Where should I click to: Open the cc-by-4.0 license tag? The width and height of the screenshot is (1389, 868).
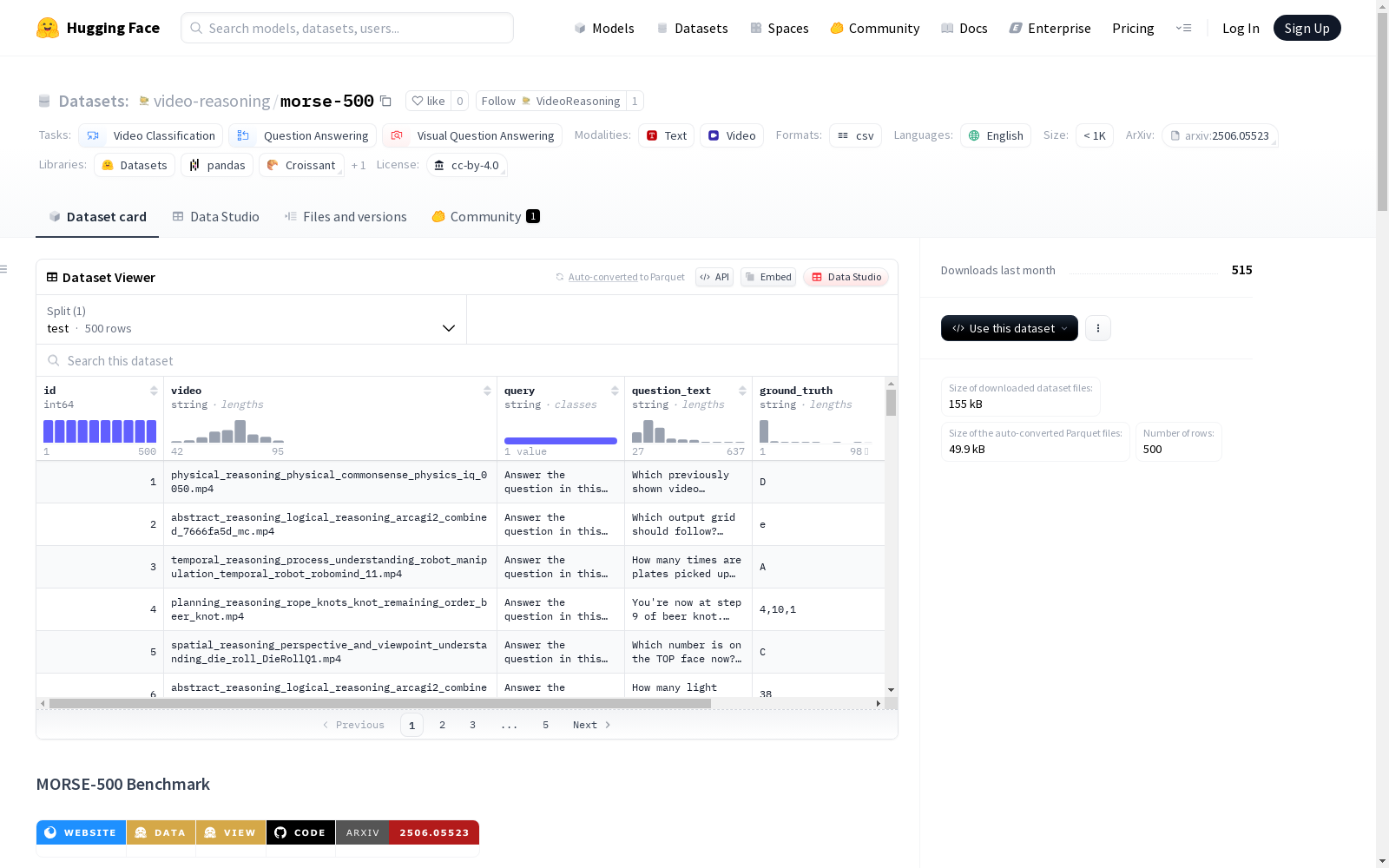[467, 165]
